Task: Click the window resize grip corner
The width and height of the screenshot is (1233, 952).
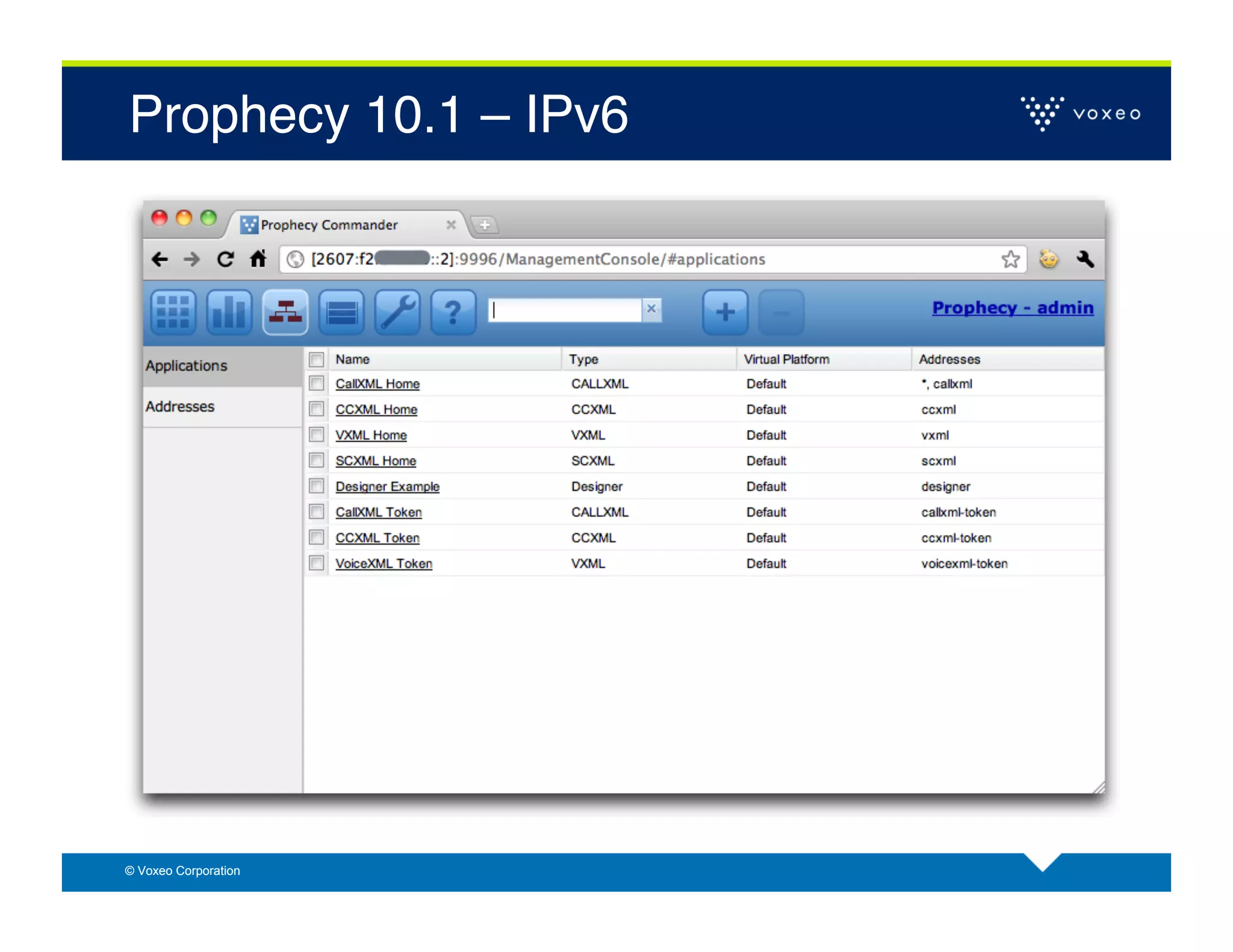Action: pyautogui.click(x=1098, y=787)
